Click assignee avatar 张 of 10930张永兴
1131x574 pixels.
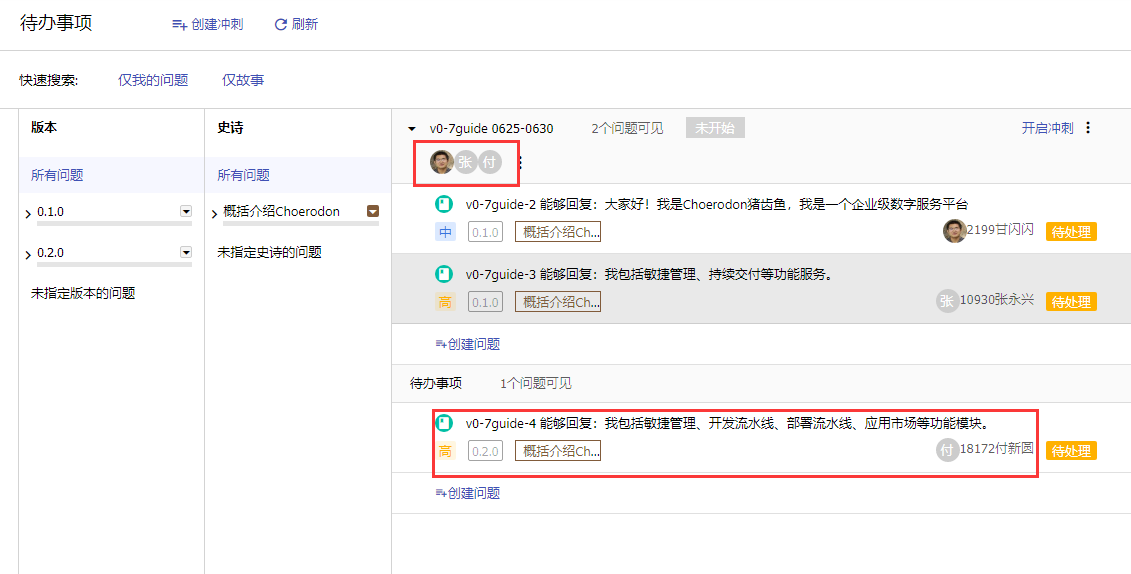pyautogui.click(x=947, y=301)
